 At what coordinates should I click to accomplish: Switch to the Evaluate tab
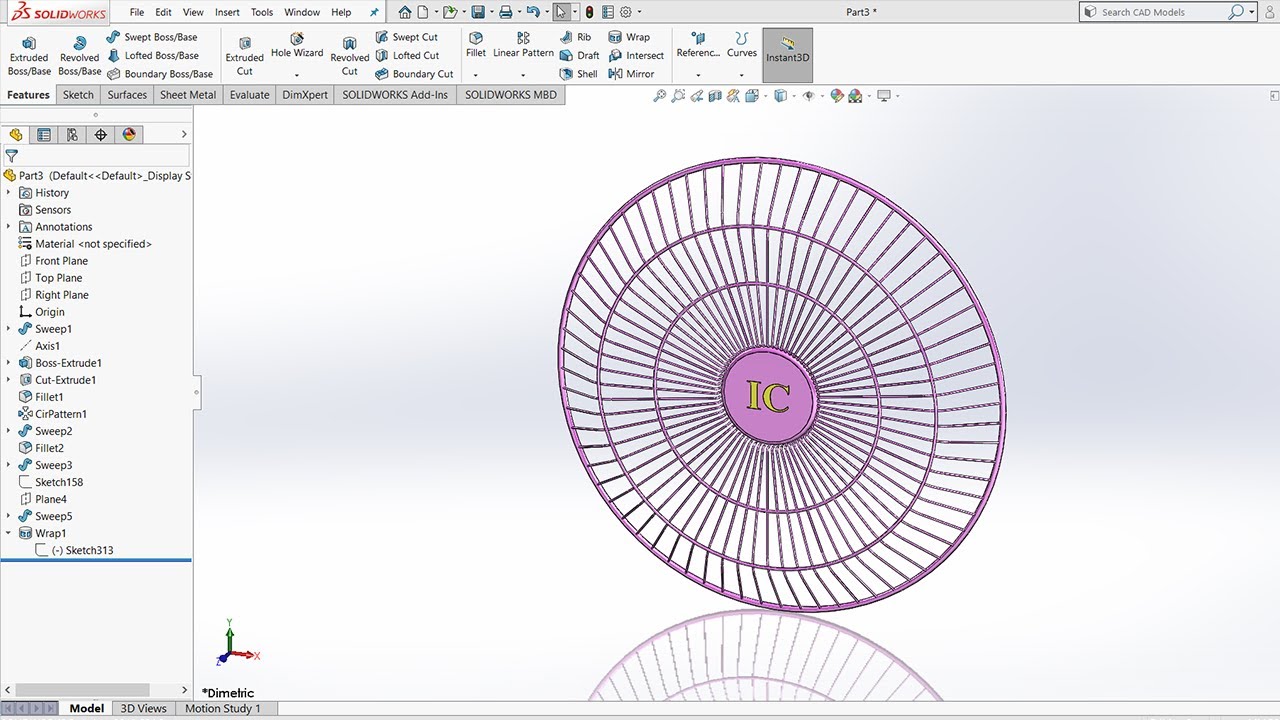[249, 95]
